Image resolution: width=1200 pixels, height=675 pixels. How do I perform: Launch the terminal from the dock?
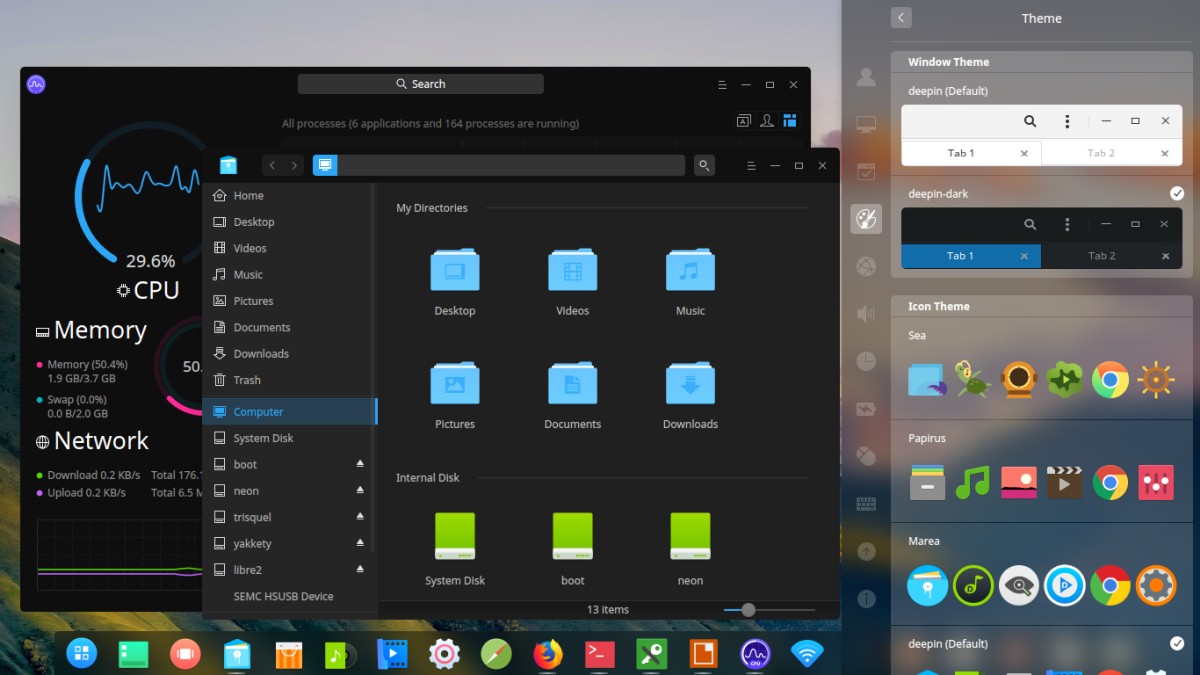point(600,655)
